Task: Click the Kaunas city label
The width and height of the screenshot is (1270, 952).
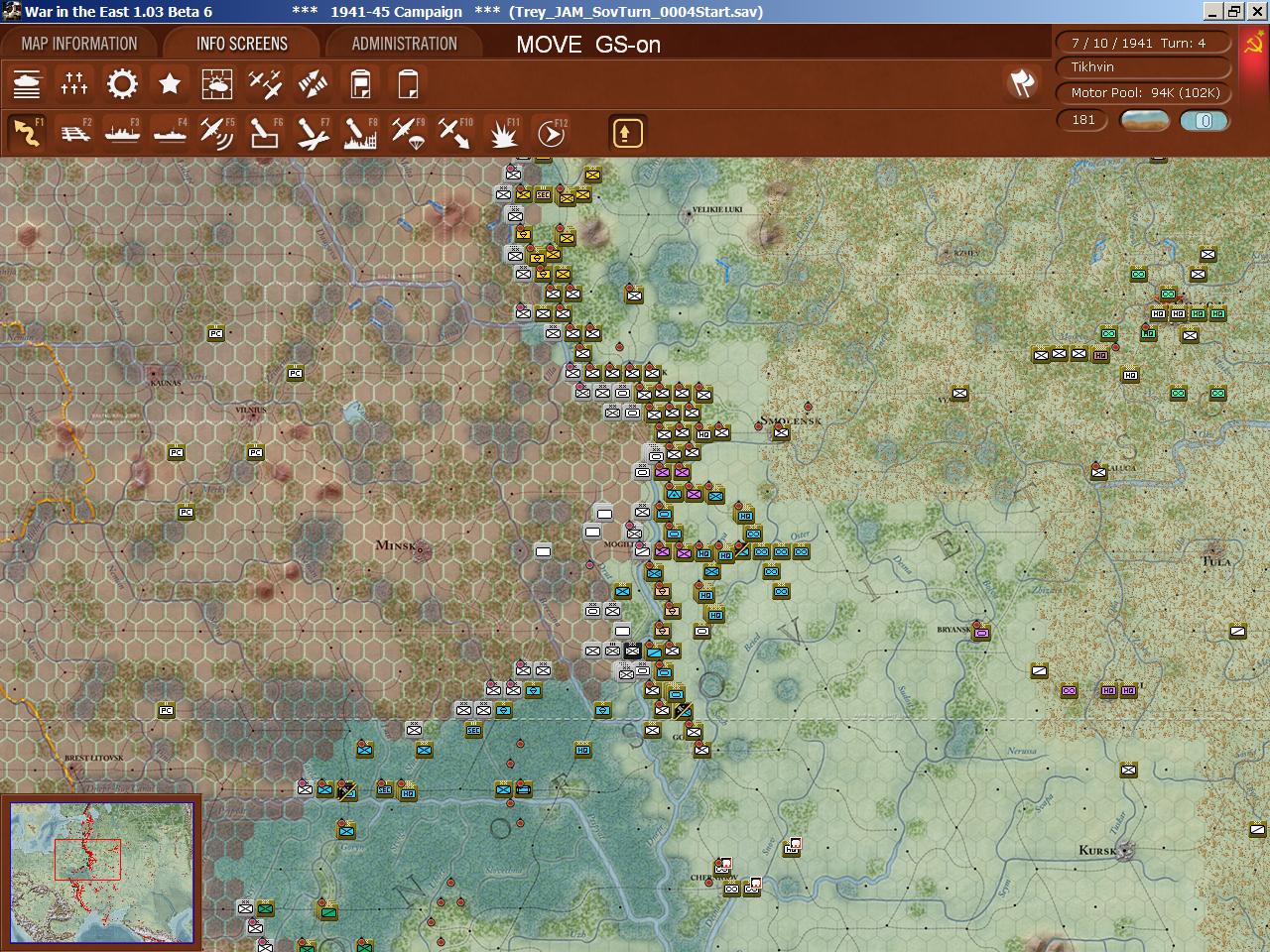Action: click(165, 382)
